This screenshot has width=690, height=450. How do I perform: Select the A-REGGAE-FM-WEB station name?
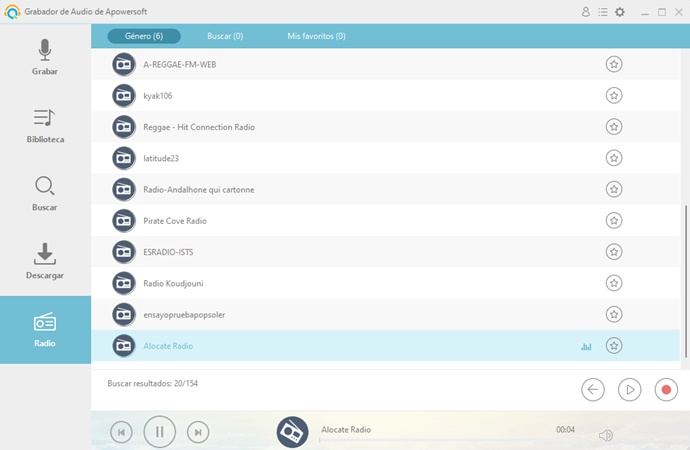pos(180,65)
